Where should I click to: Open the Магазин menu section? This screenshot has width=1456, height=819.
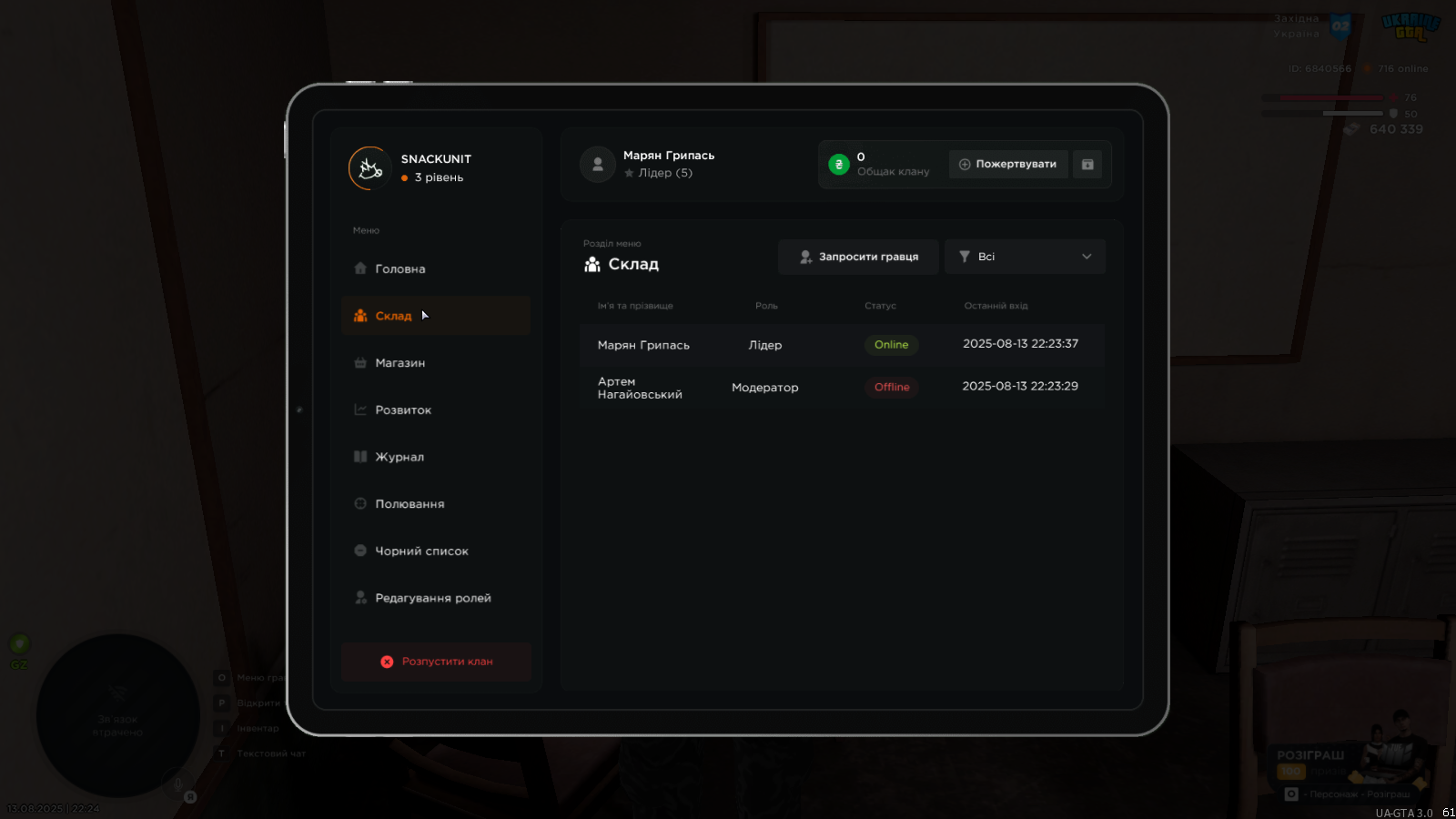tap(435, 363)
